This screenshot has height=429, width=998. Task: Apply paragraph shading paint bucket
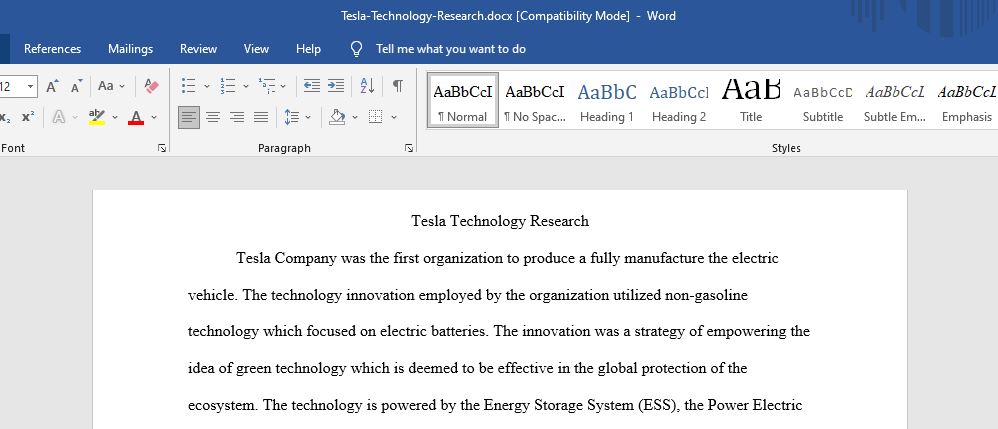point(337,117)
